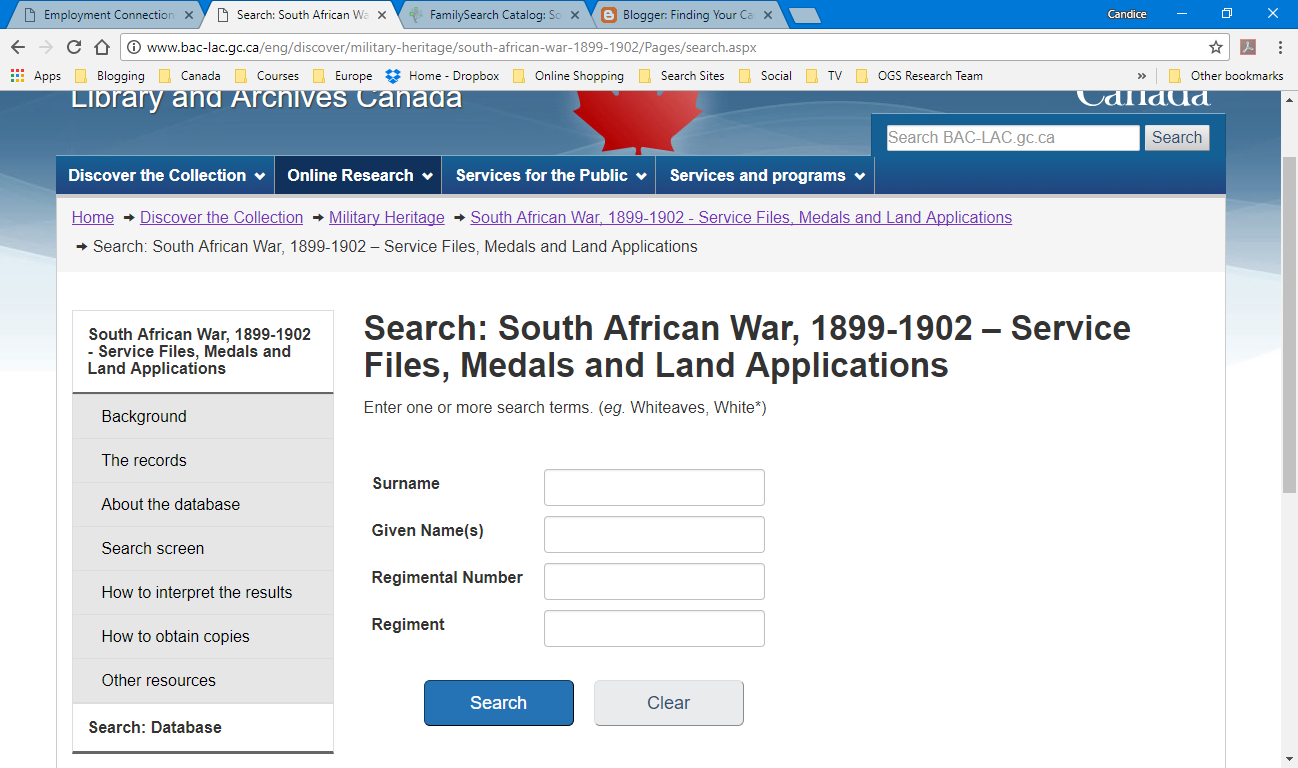
Task: Expand Online Research dropdown menu
Action: 358,175
